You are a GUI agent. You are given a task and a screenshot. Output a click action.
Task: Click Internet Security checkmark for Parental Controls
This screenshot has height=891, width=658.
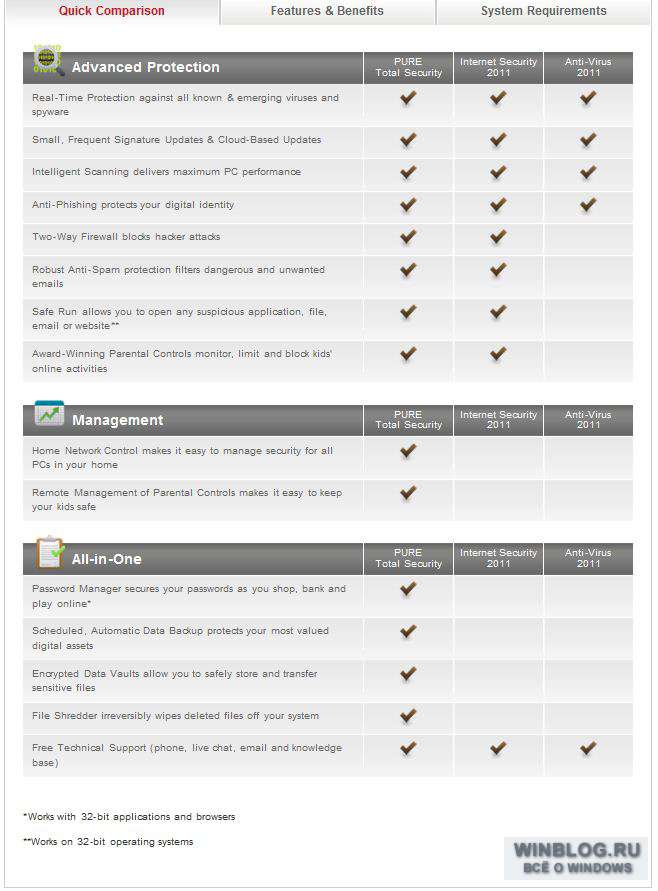pyautogui.click(x=498, y=354)
